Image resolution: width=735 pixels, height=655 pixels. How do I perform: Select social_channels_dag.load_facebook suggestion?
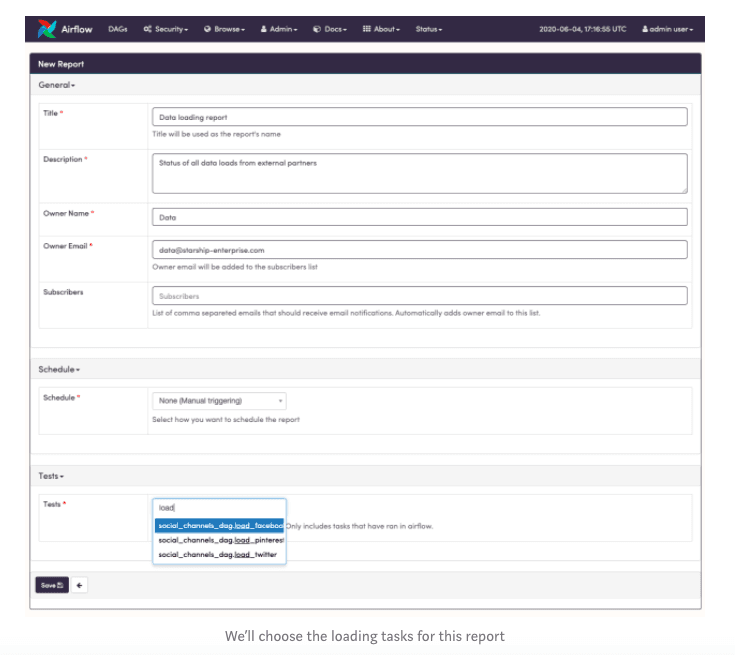coord(219,525)
